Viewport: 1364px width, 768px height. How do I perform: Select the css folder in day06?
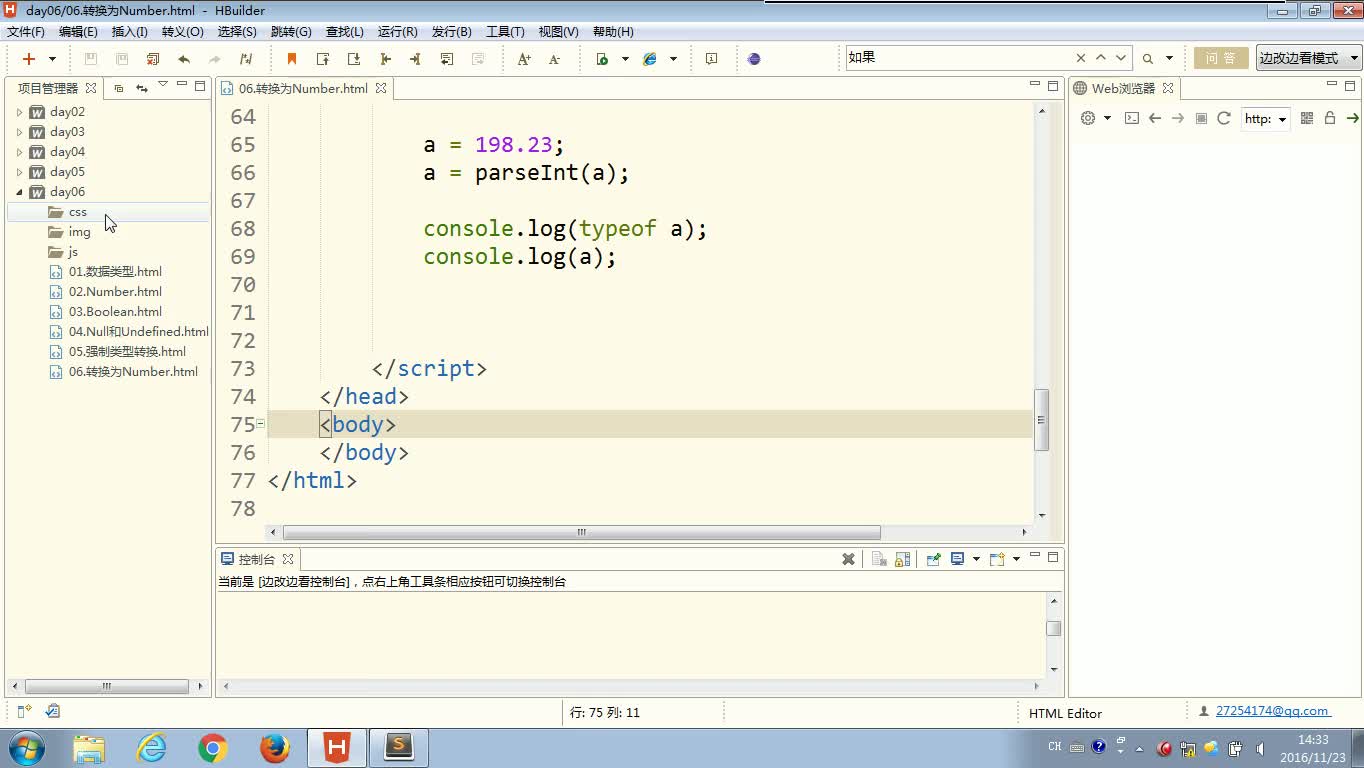point(78,212)
